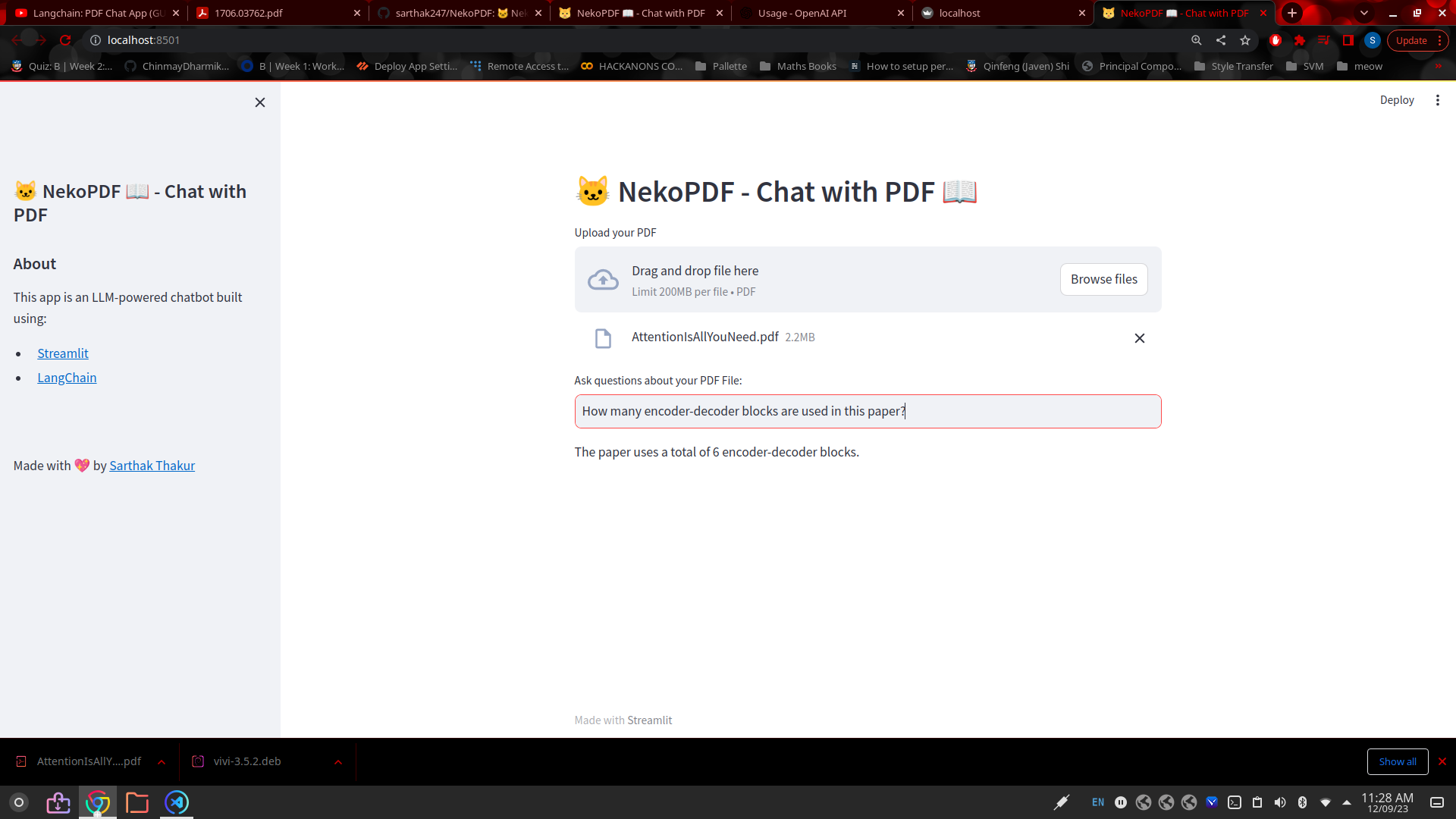Click the share icon in the address bar
1456x819 pixels.
(1220, 40)
